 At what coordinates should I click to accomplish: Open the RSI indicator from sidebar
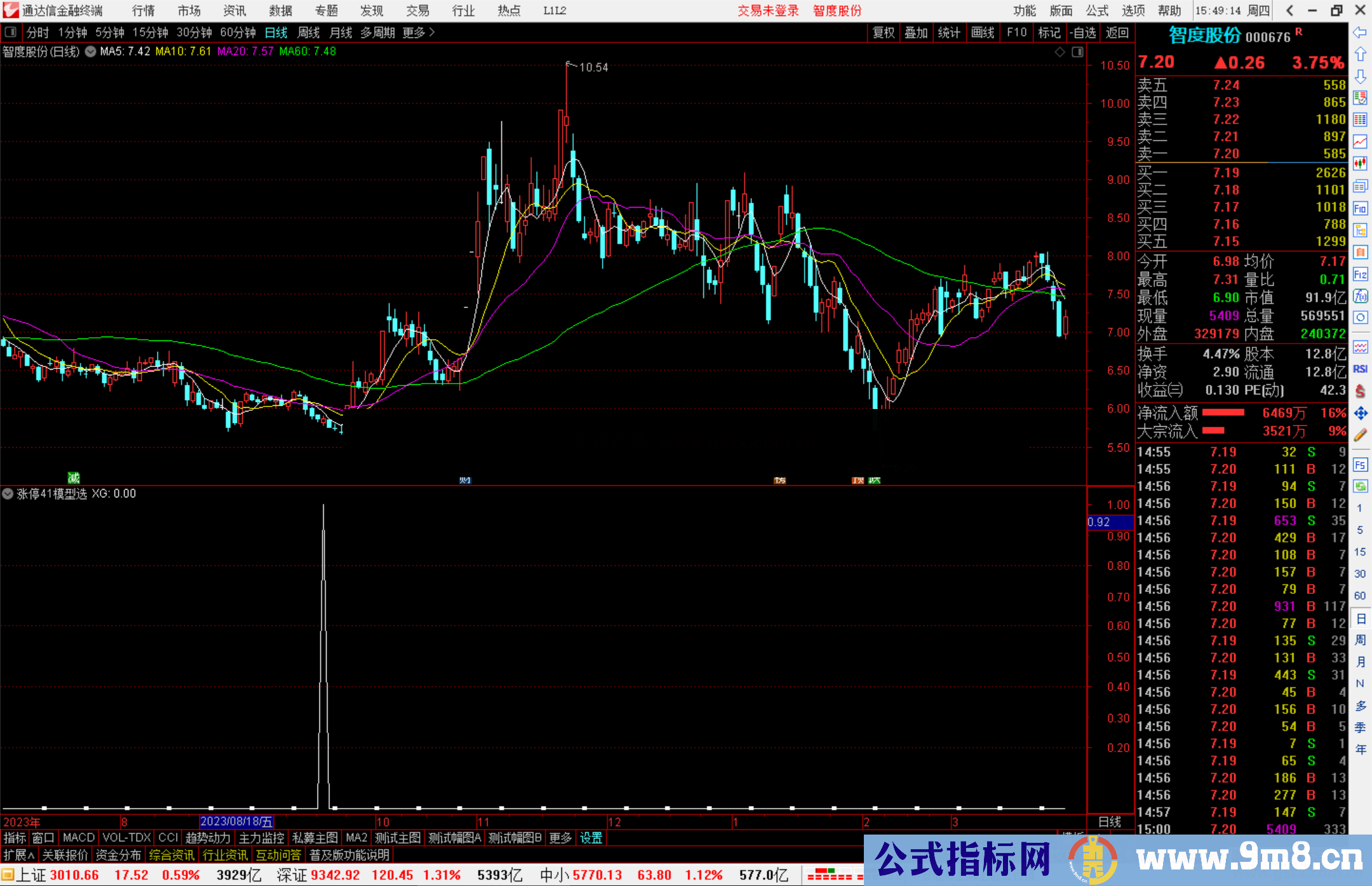(1361, 368)
